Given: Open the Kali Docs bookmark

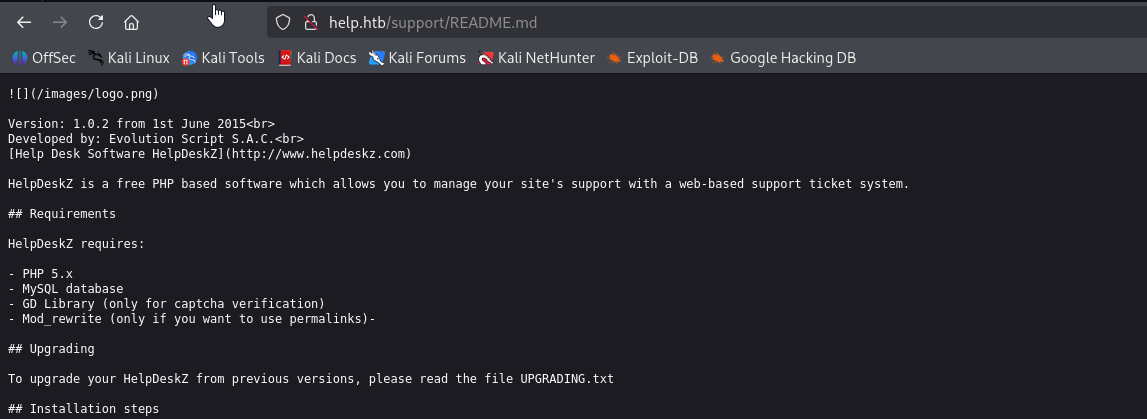Looking at the screenshot, I should point(317,58).
